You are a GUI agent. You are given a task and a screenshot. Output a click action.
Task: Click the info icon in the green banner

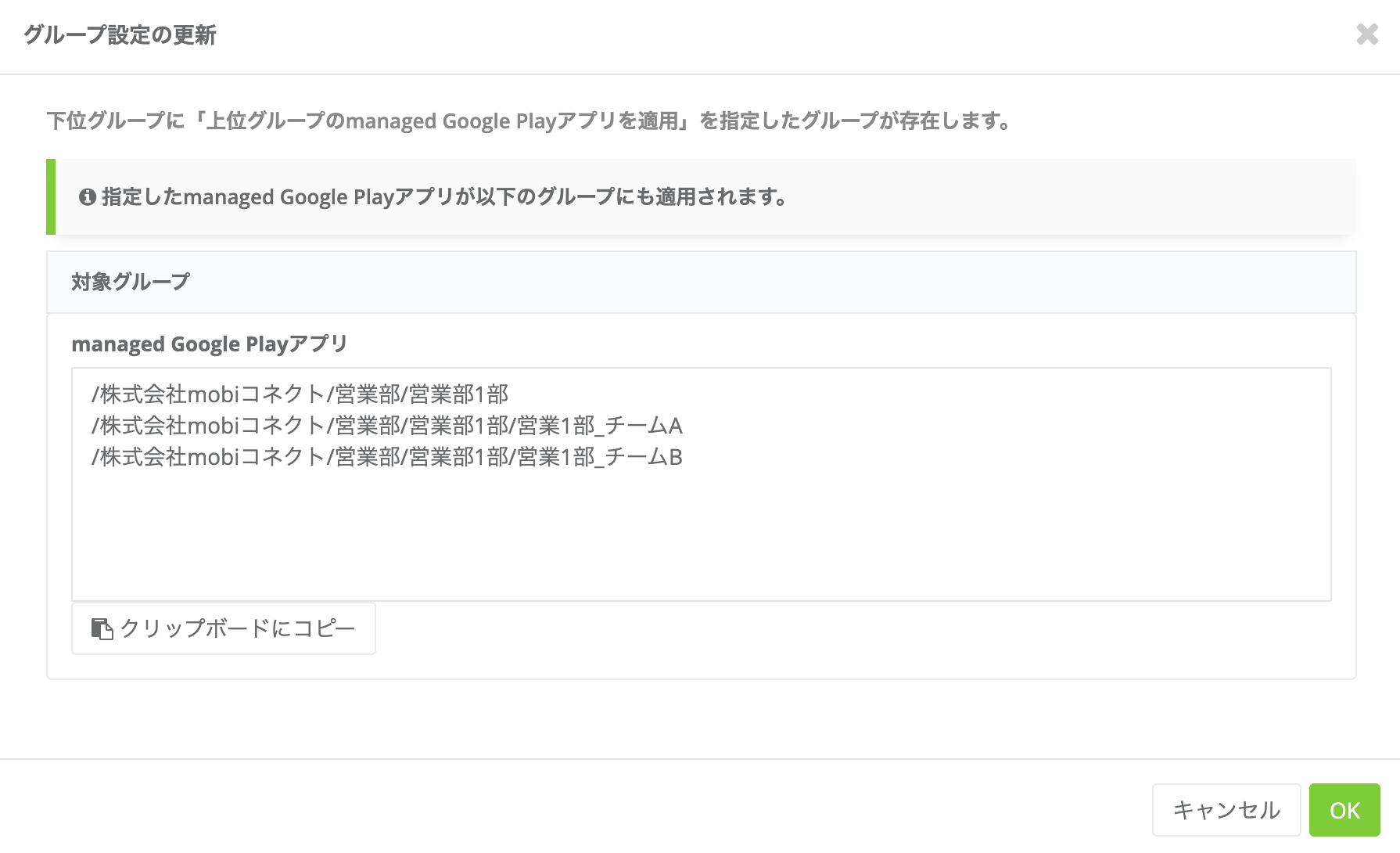[88, 197]
